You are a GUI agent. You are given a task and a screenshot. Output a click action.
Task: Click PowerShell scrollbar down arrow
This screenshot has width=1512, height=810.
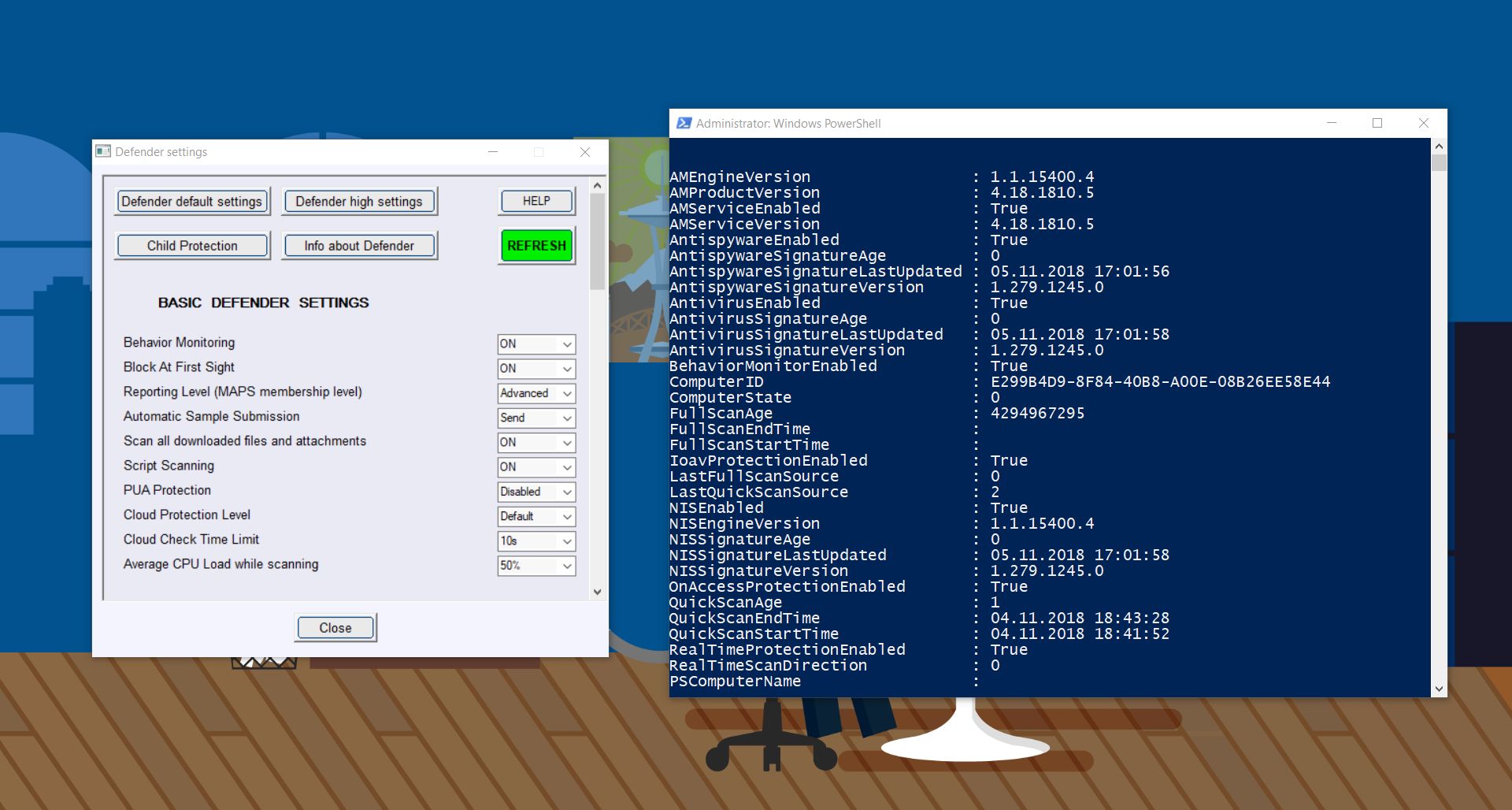click(1439, 689)
